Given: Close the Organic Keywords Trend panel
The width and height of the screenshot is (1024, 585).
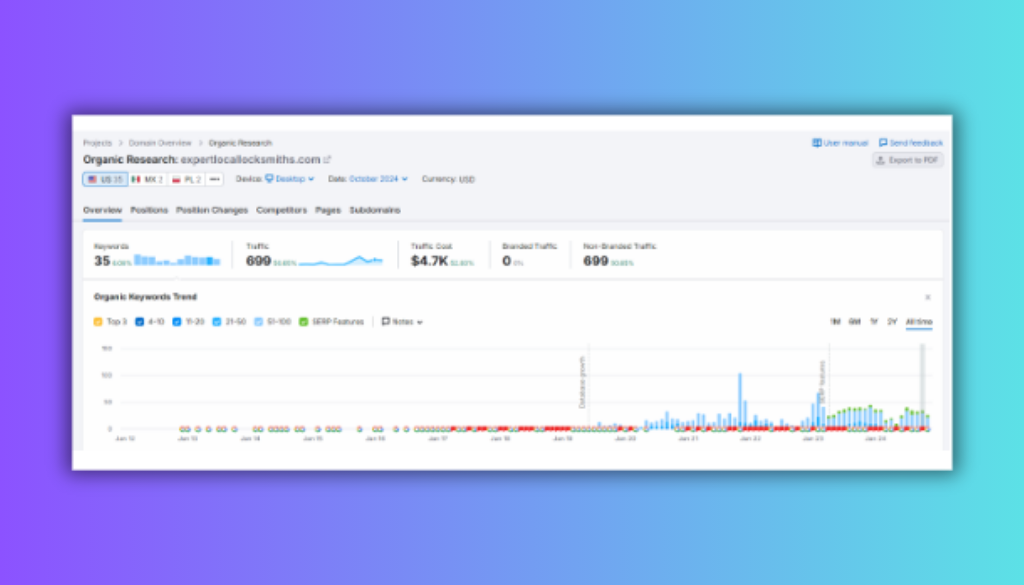Looking at the screenshot, I should tap(927, 297).
